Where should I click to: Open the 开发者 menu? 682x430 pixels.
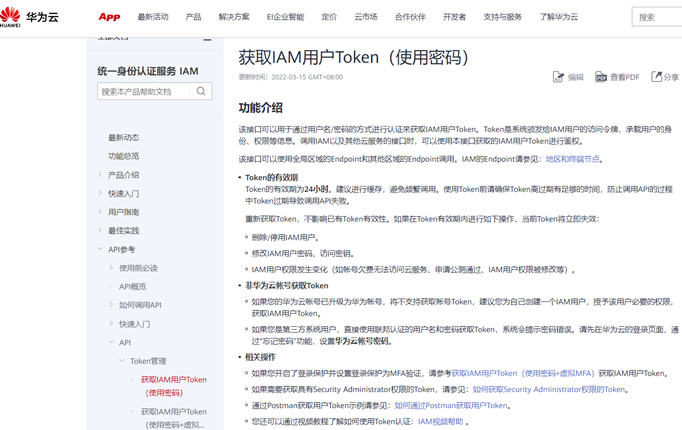[x=455, y=17]
